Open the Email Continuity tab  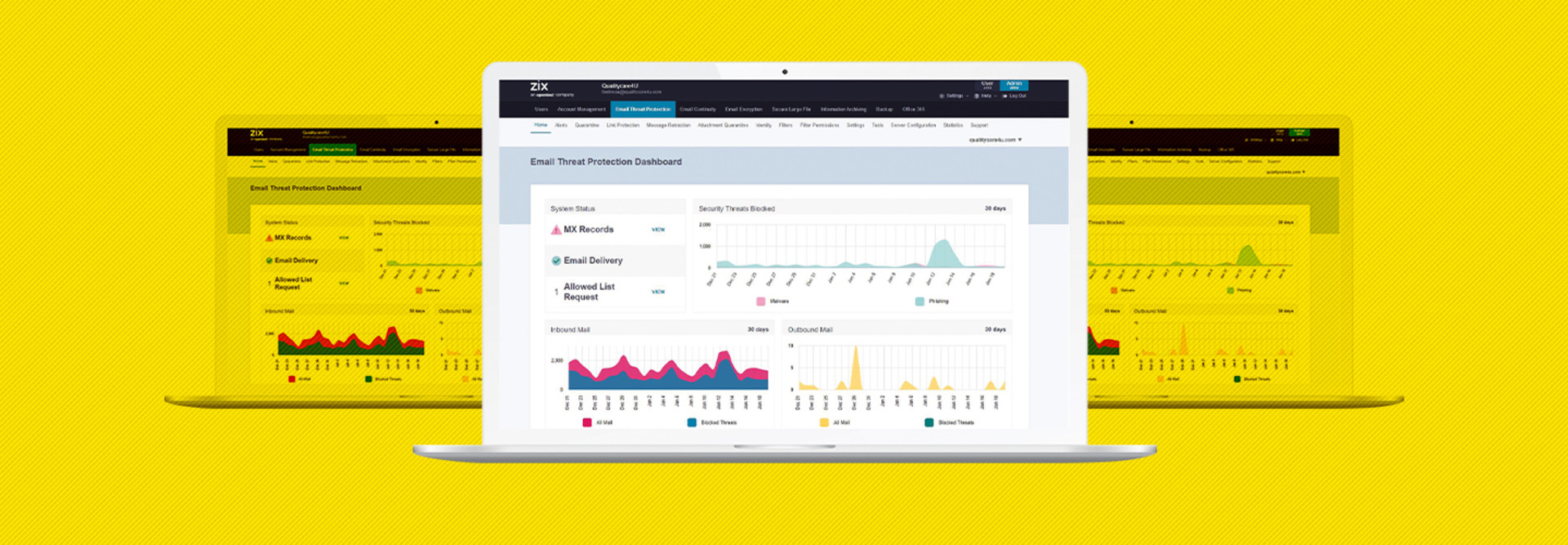(x=697, y=109)
